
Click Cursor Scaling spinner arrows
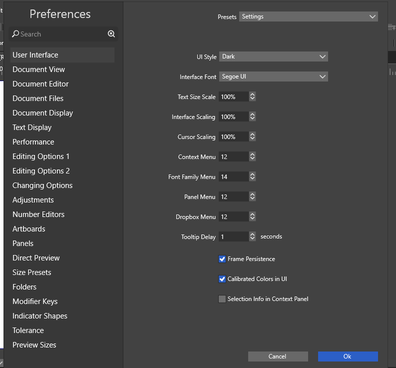click(x=252, y=136)
